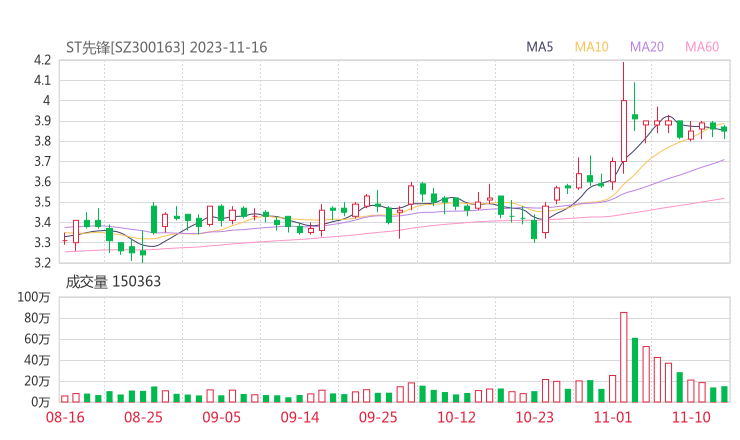Click the 10-23 date axis label
Viewport: 740px width, 440px height.
pos(534,417)
